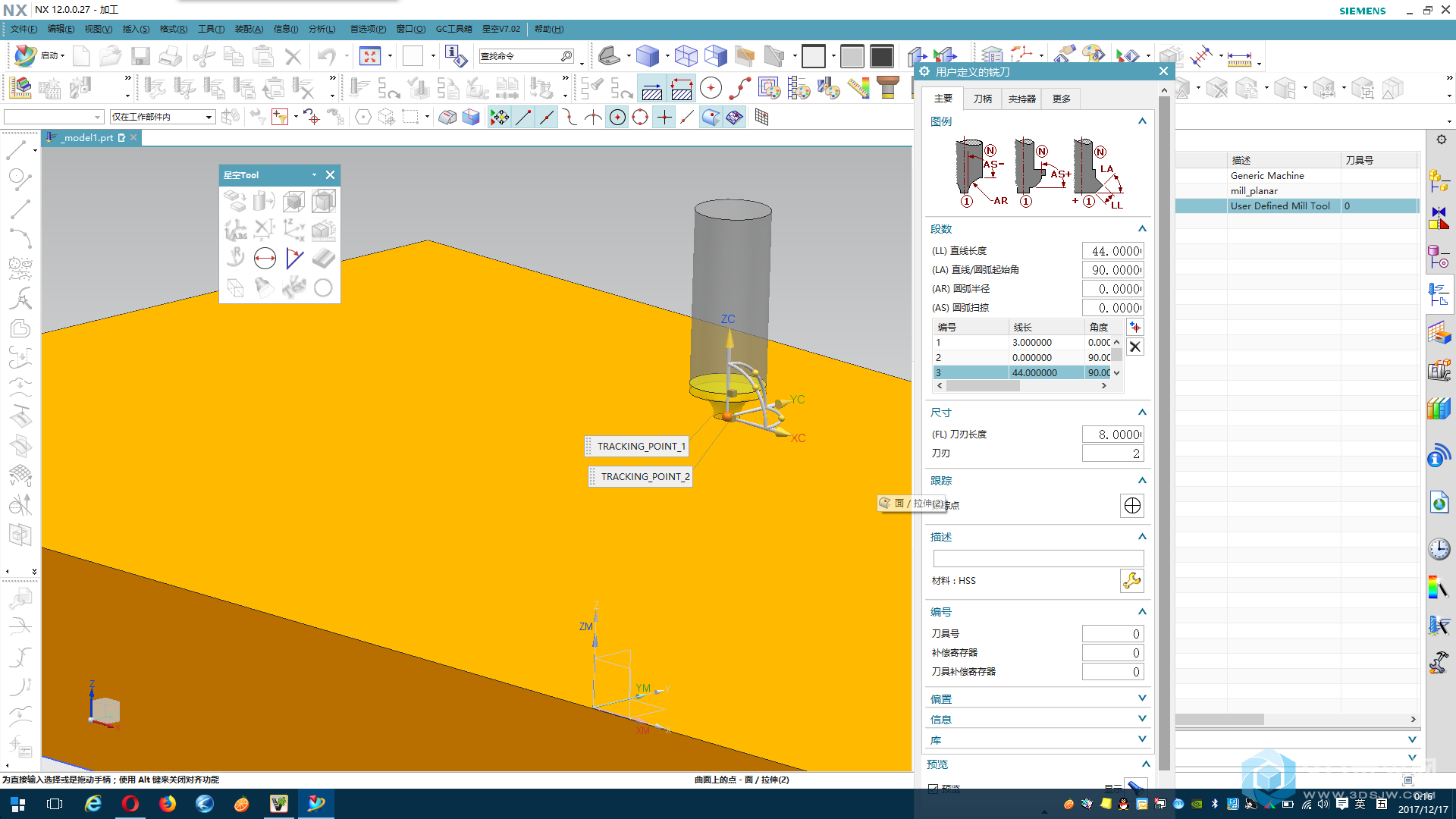Select the shaded blue cube rendering icon
The width and height of the screenshot is (1456, 819).
[x=648, y=56]
